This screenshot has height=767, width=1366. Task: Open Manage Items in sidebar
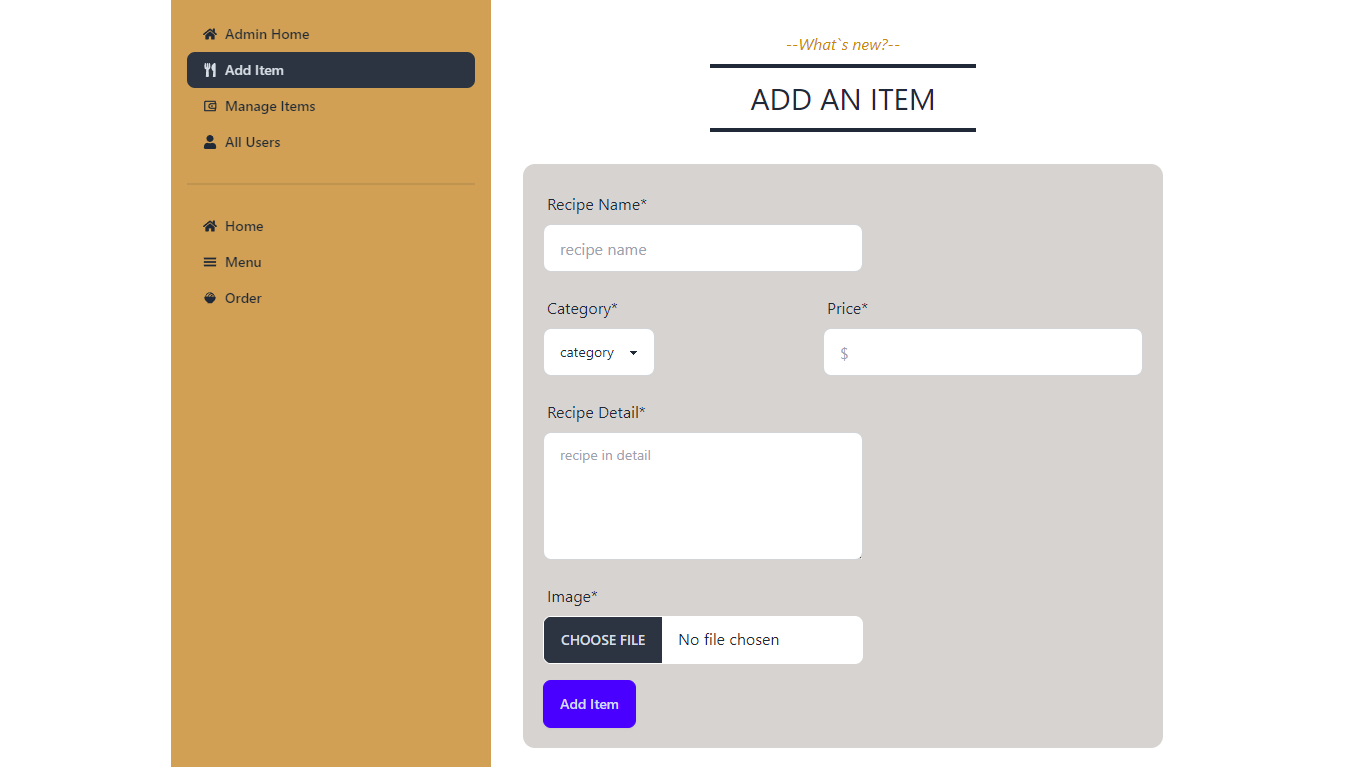[x=270, y=106]
